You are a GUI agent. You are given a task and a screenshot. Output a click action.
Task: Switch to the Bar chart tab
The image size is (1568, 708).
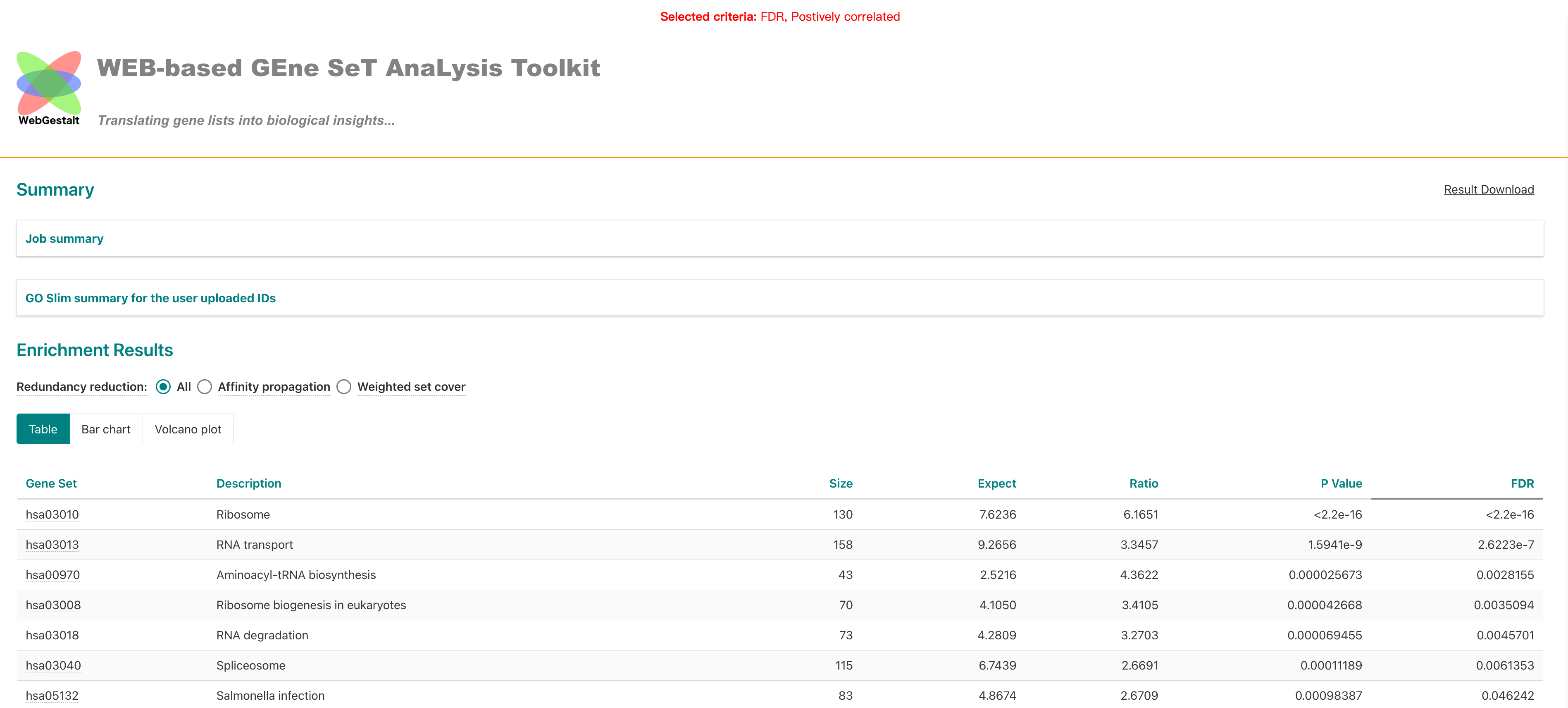coord(106,429)
